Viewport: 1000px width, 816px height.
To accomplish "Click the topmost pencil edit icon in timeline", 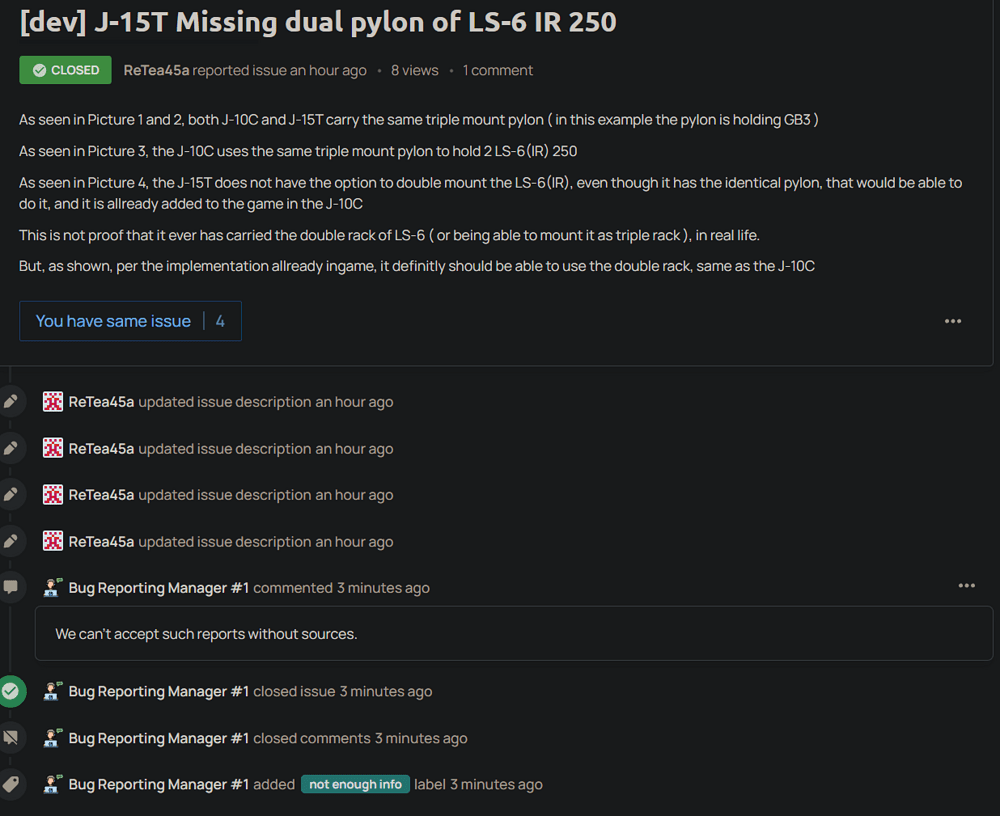I will [11, 402].
